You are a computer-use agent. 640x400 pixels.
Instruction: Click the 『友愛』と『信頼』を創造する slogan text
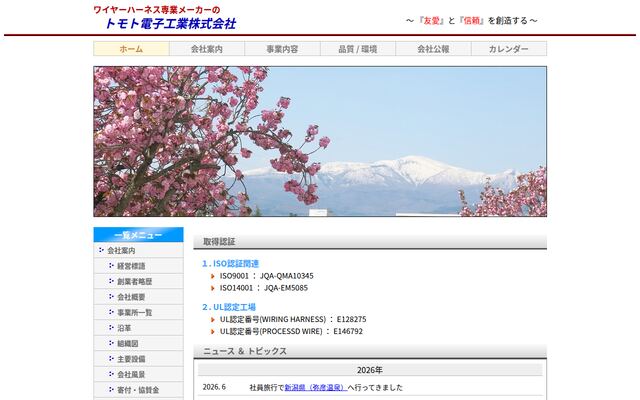[472, 20]
